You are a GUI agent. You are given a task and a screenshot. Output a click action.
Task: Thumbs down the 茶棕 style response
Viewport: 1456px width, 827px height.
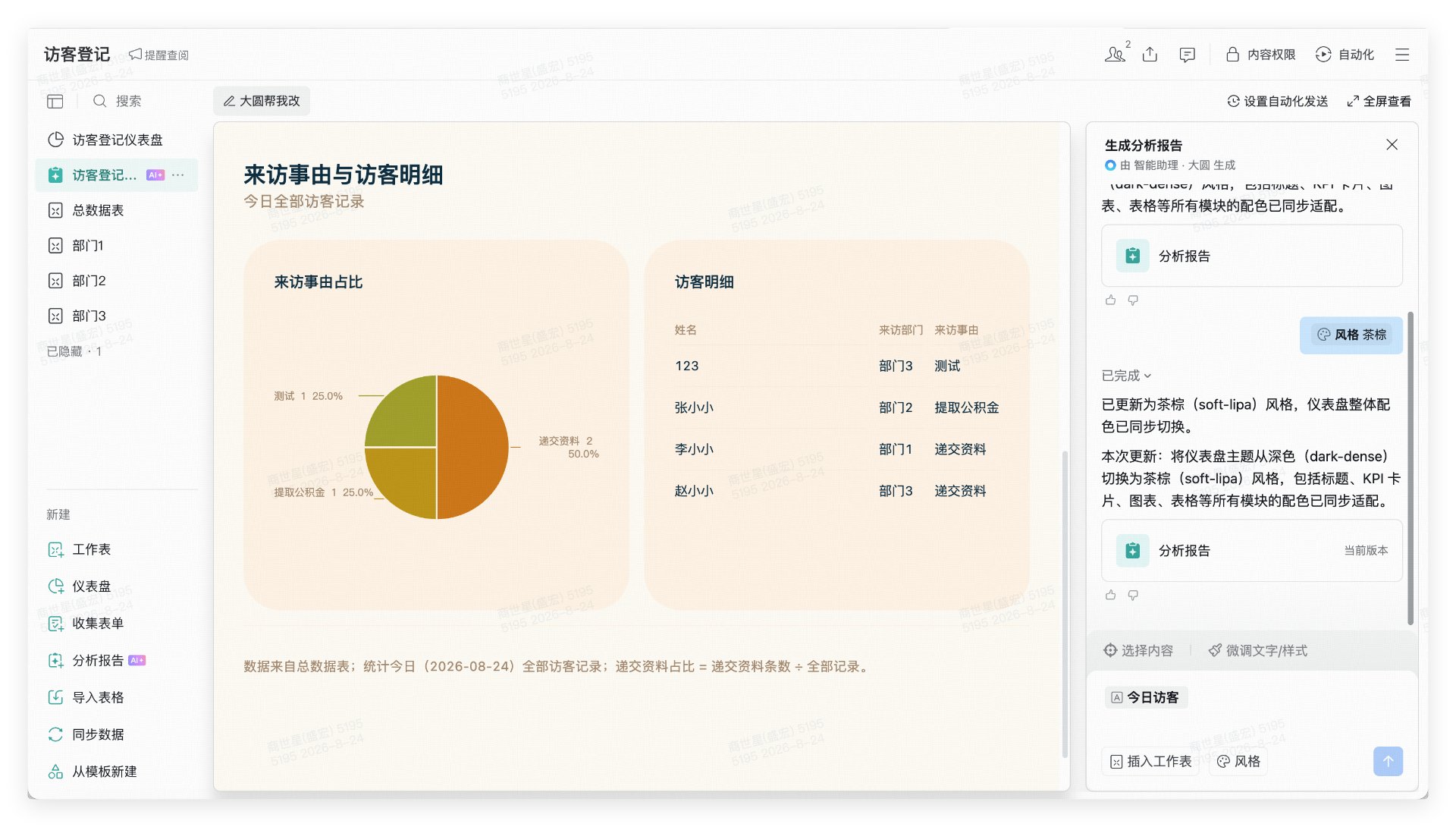point(1133,596)
